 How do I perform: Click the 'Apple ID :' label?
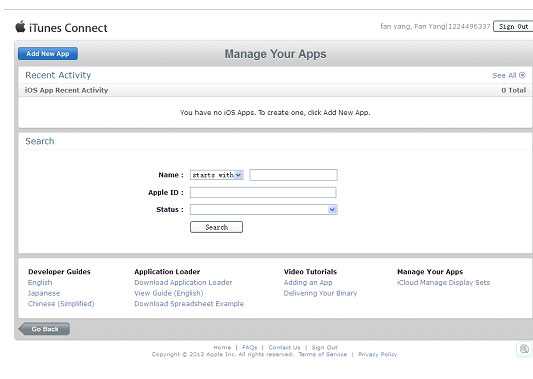click(x=166, y=192)
